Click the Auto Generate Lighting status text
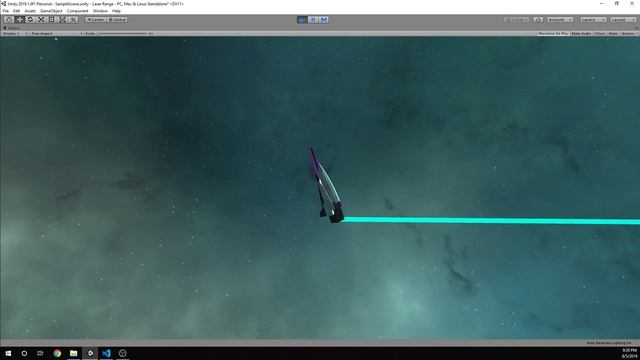This screenshot has height=360, width=640. coord(609,343)
